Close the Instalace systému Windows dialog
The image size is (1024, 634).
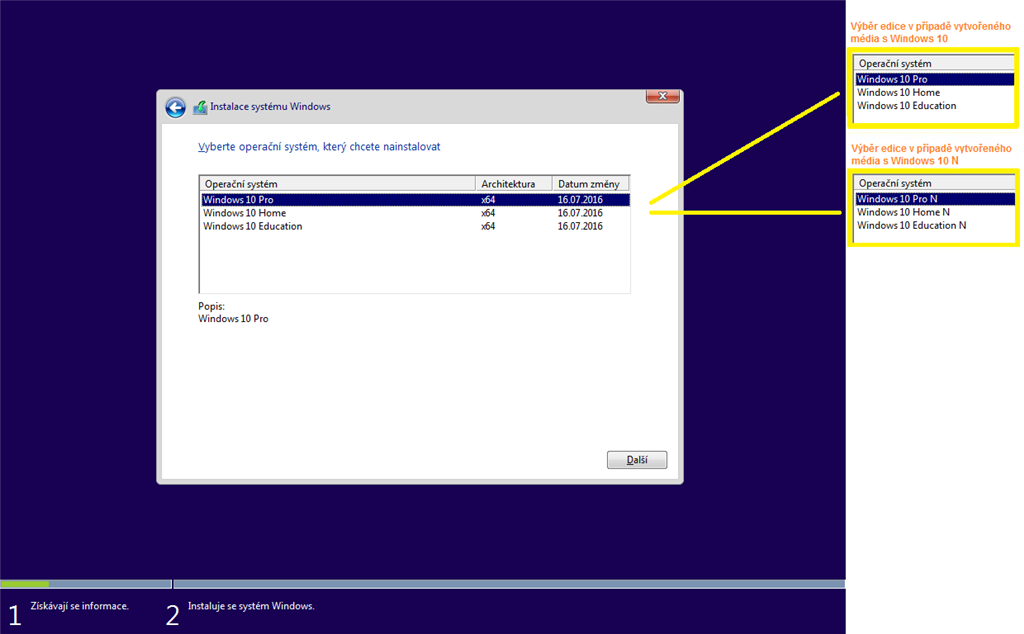pyautogui.click(x=662, y=96)
